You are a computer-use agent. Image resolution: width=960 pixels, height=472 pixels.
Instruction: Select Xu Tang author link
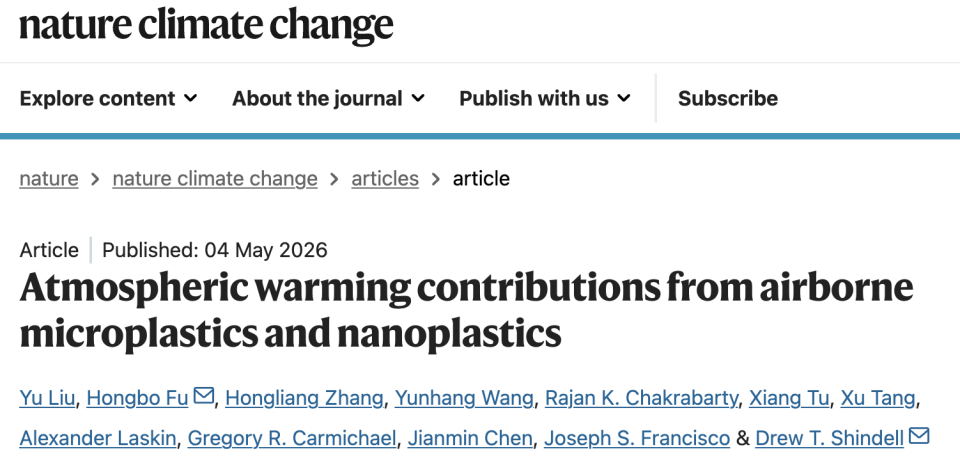click(x=878, y=398)
